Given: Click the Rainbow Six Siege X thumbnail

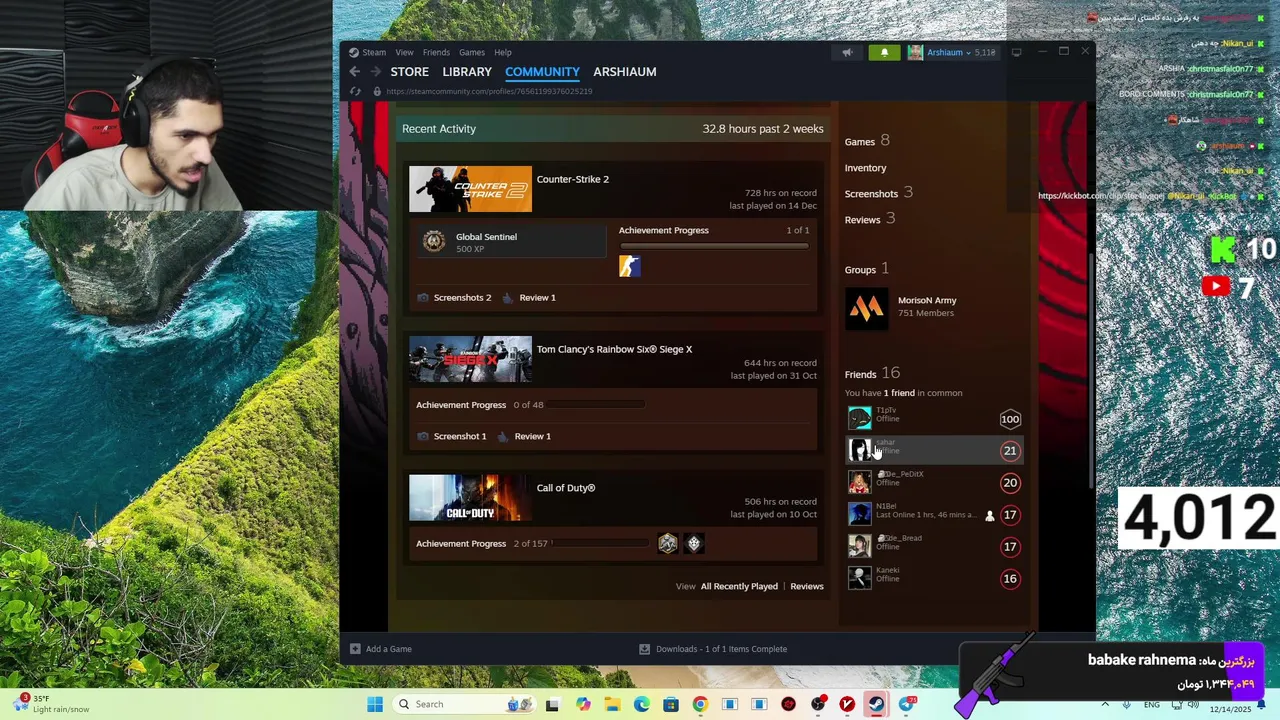Looking at the screenshot, I should 470,359.
